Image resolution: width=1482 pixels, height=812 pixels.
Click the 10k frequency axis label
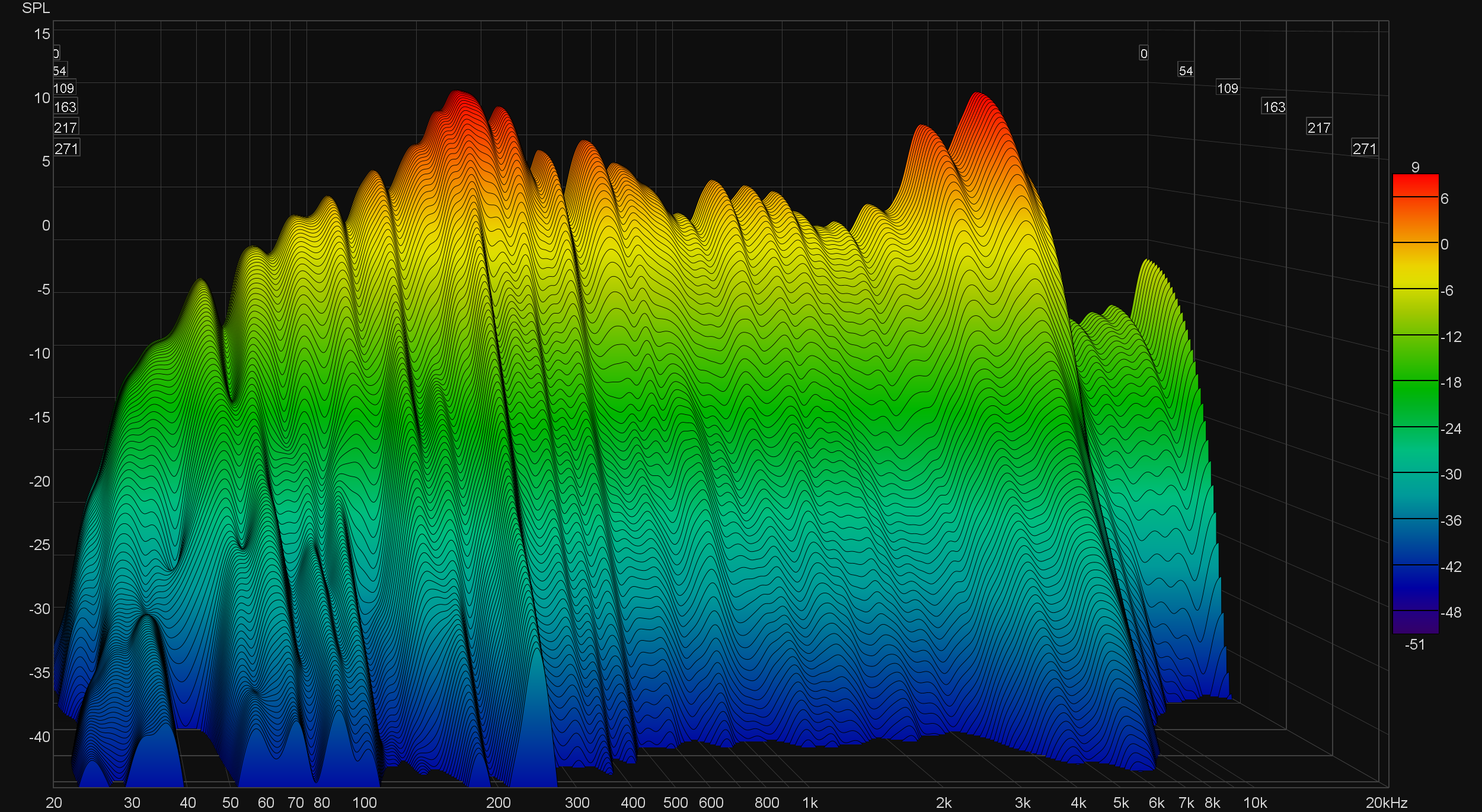[1254, 803]
